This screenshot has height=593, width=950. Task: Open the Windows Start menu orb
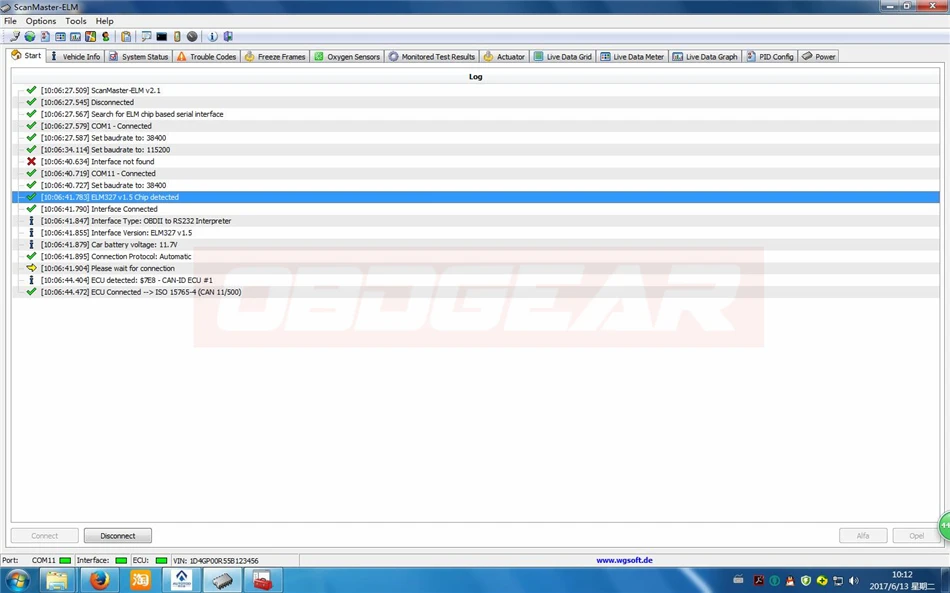17,580
